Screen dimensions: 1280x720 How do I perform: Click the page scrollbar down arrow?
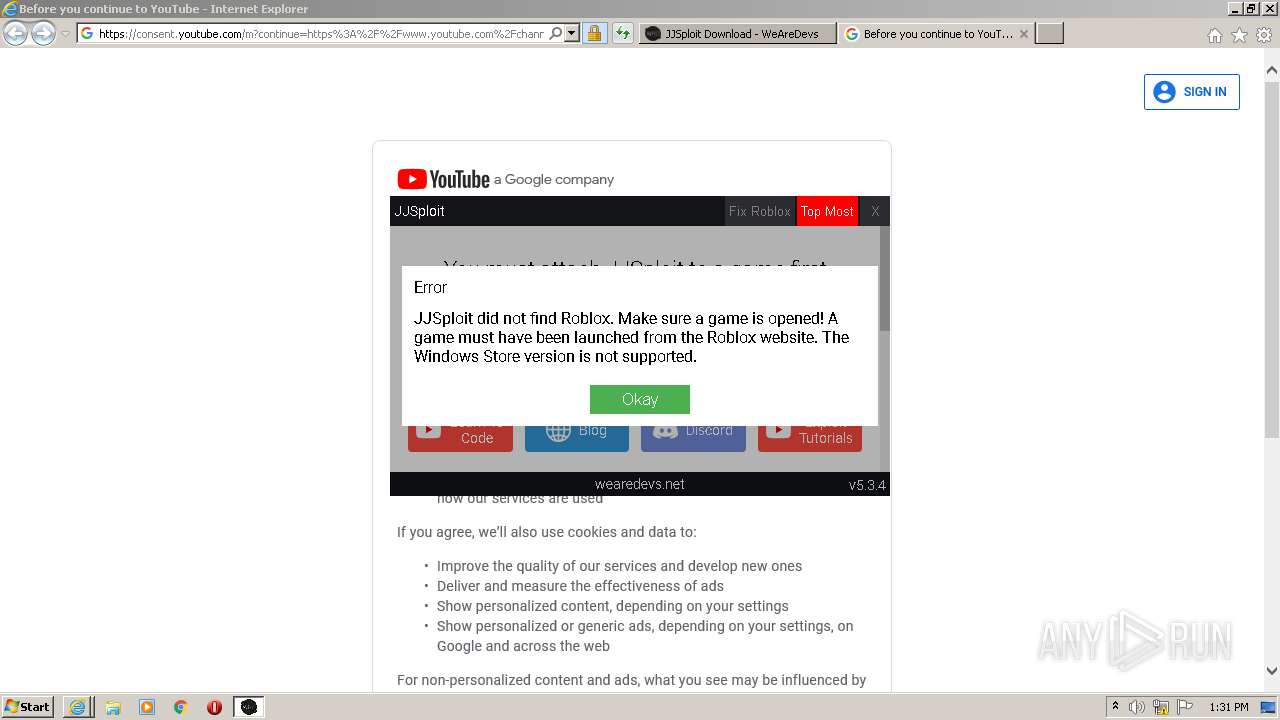[1272, 672]
